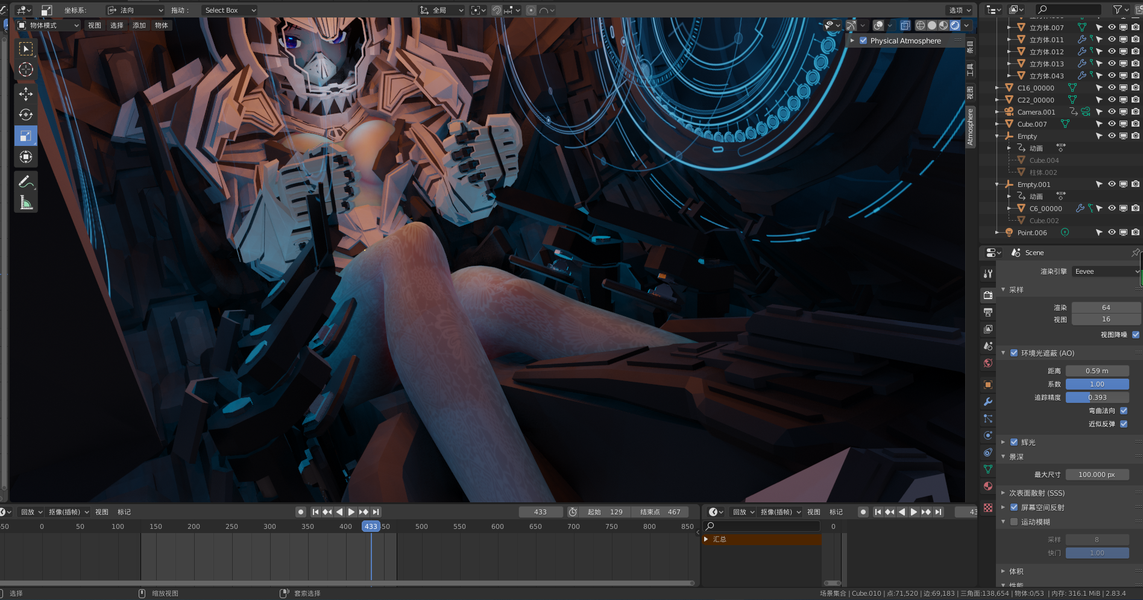
Task: Click the 结束点 467 end frame field
Action: [x=660, y=512]
